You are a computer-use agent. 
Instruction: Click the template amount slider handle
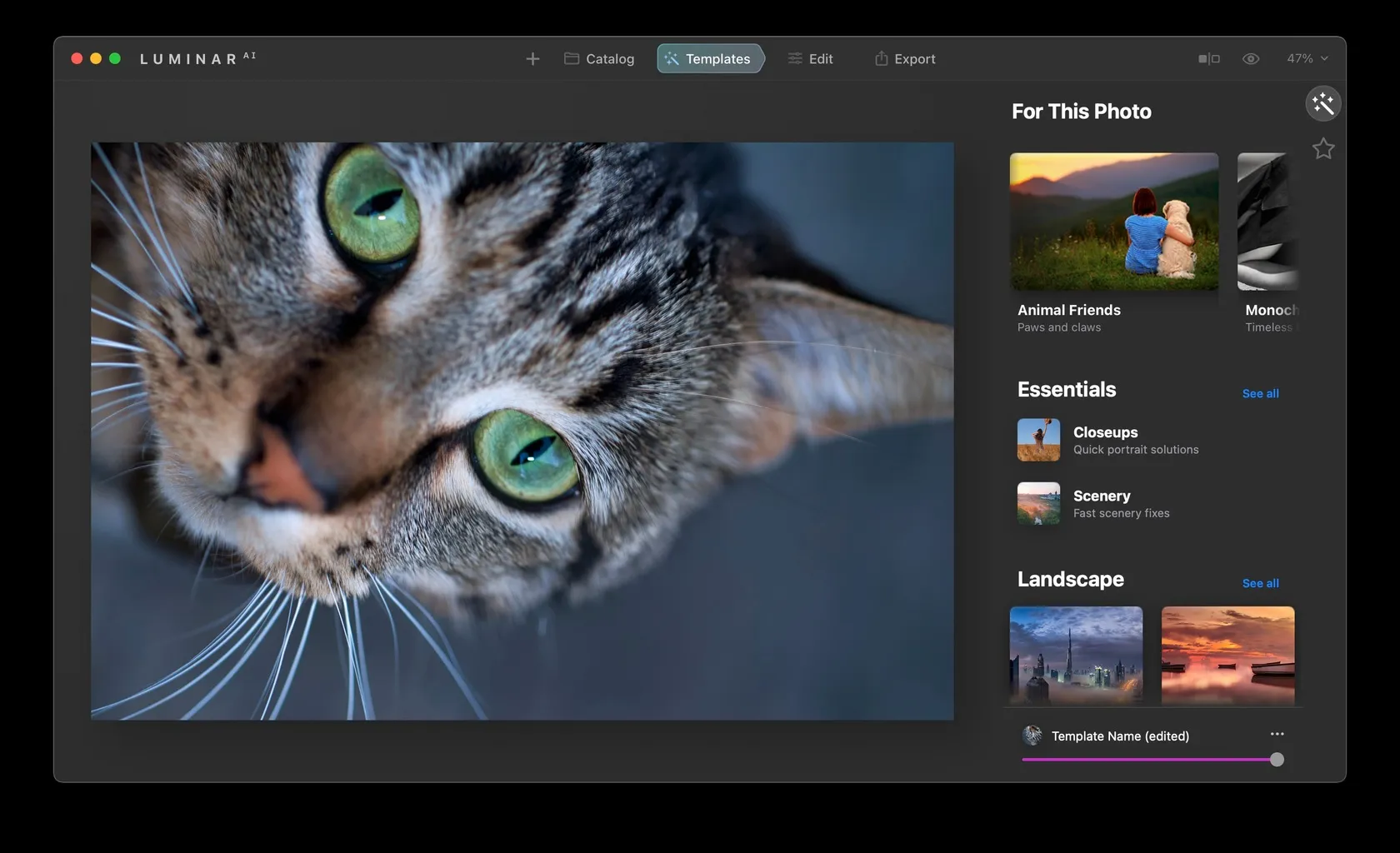tap(1277, 760)
